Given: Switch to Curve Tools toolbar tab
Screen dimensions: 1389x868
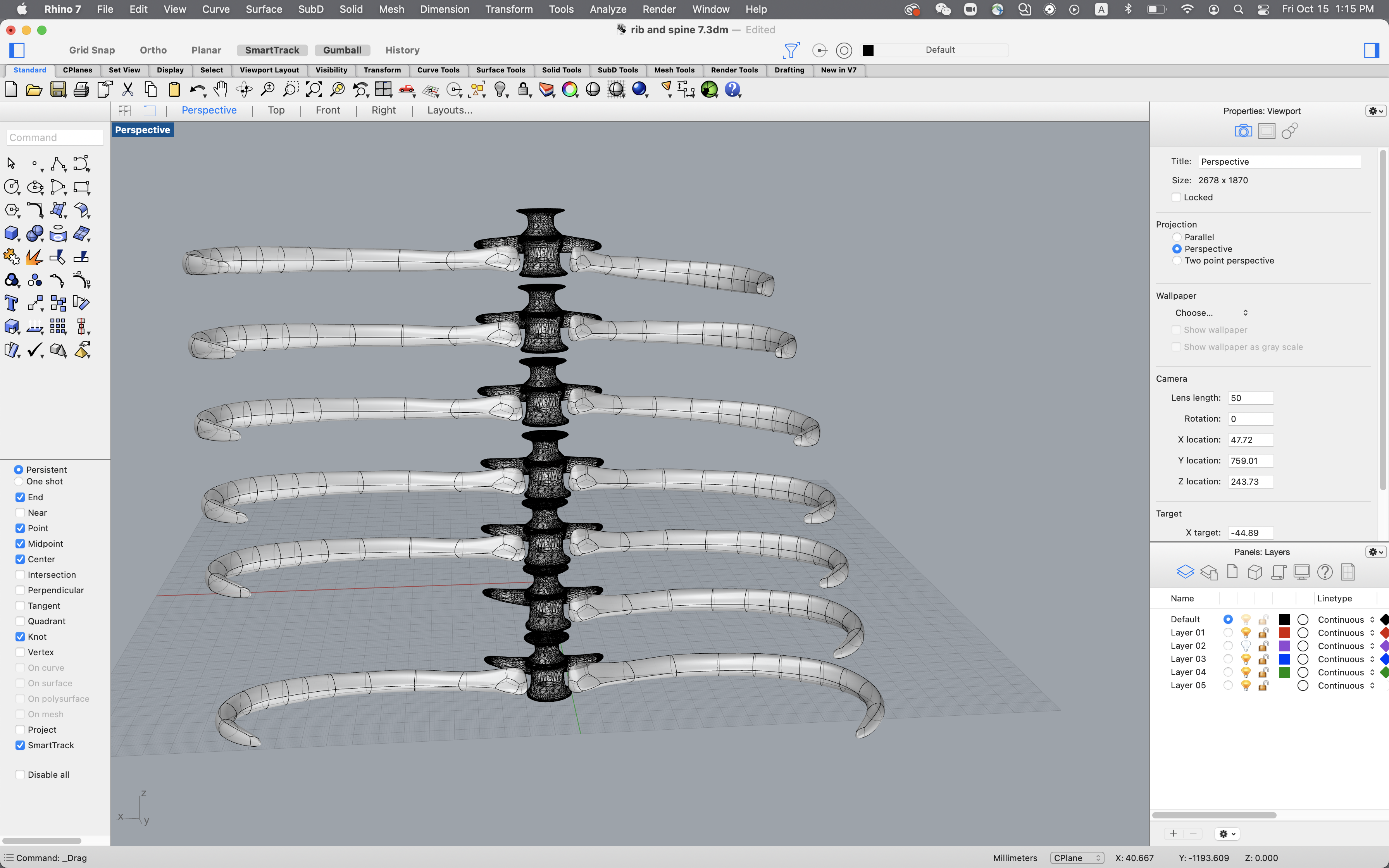Looking at the screenshot, I should pos(438,70).
